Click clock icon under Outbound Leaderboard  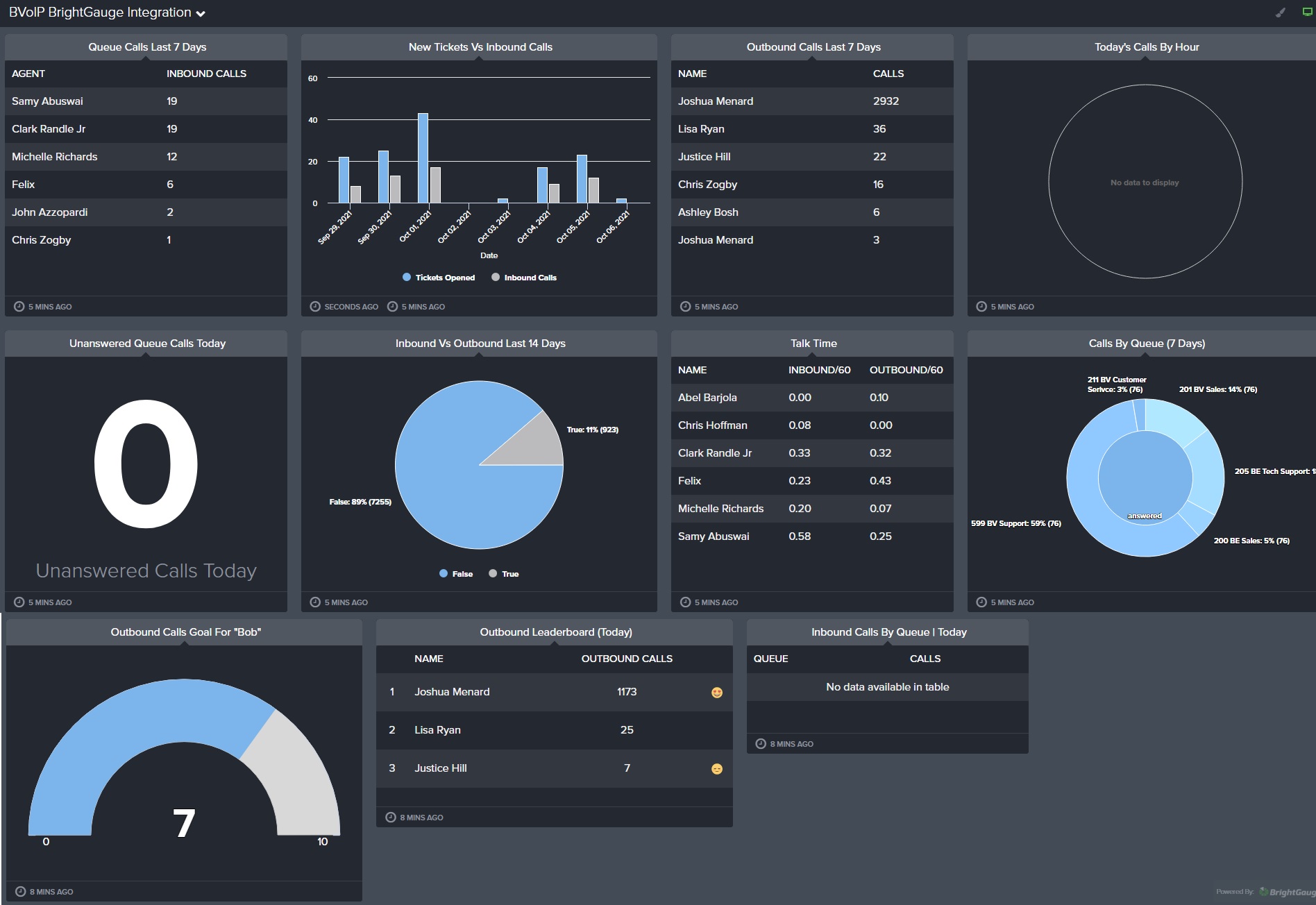pyautogui.click(x=391, y=817)
